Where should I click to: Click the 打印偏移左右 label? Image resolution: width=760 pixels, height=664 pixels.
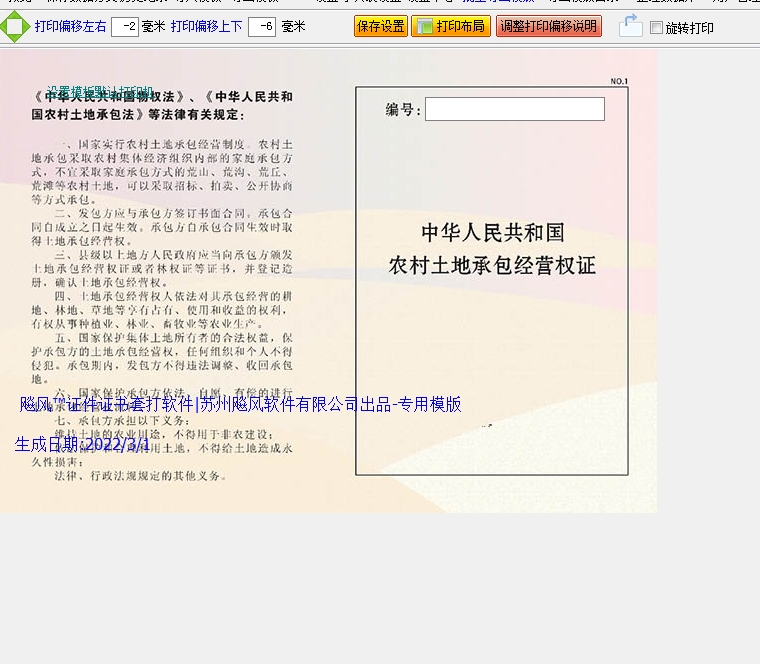coord(70,27)
